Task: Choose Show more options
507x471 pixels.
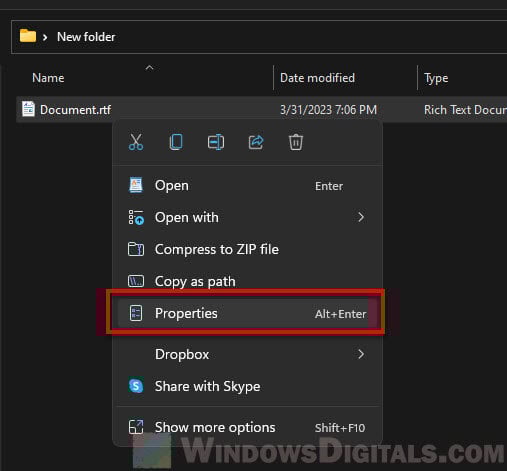Action: (248, 427)
